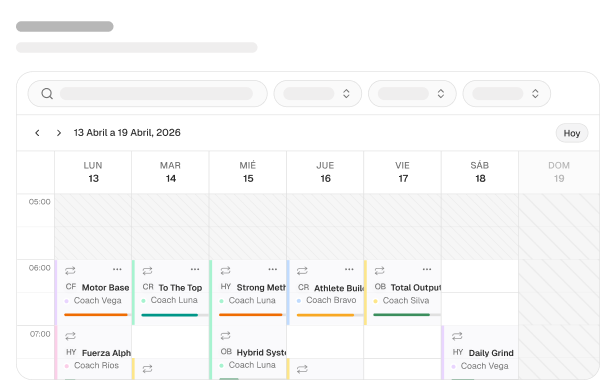The image size is (600, 380).
Task: Select the LUN 13 day header
Action: (93, 172)
